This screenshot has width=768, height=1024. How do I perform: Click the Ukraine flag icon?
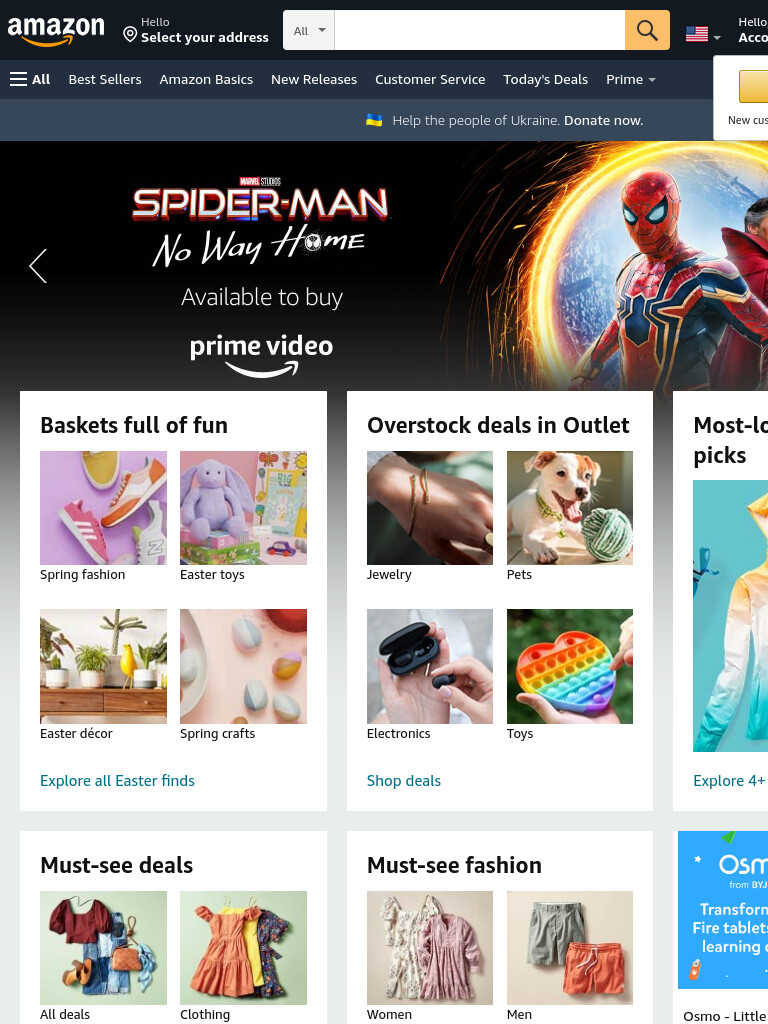tap(374, 120)
